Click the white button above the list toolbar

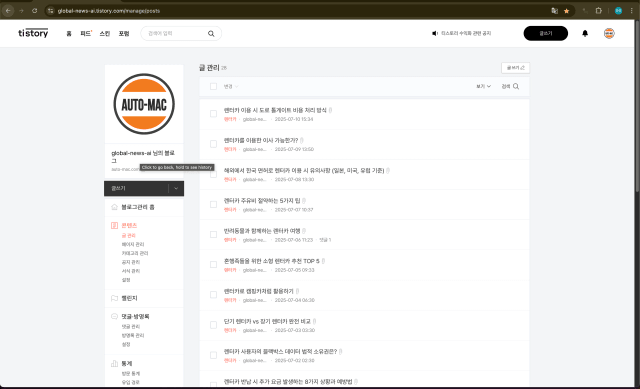[516, 68]
